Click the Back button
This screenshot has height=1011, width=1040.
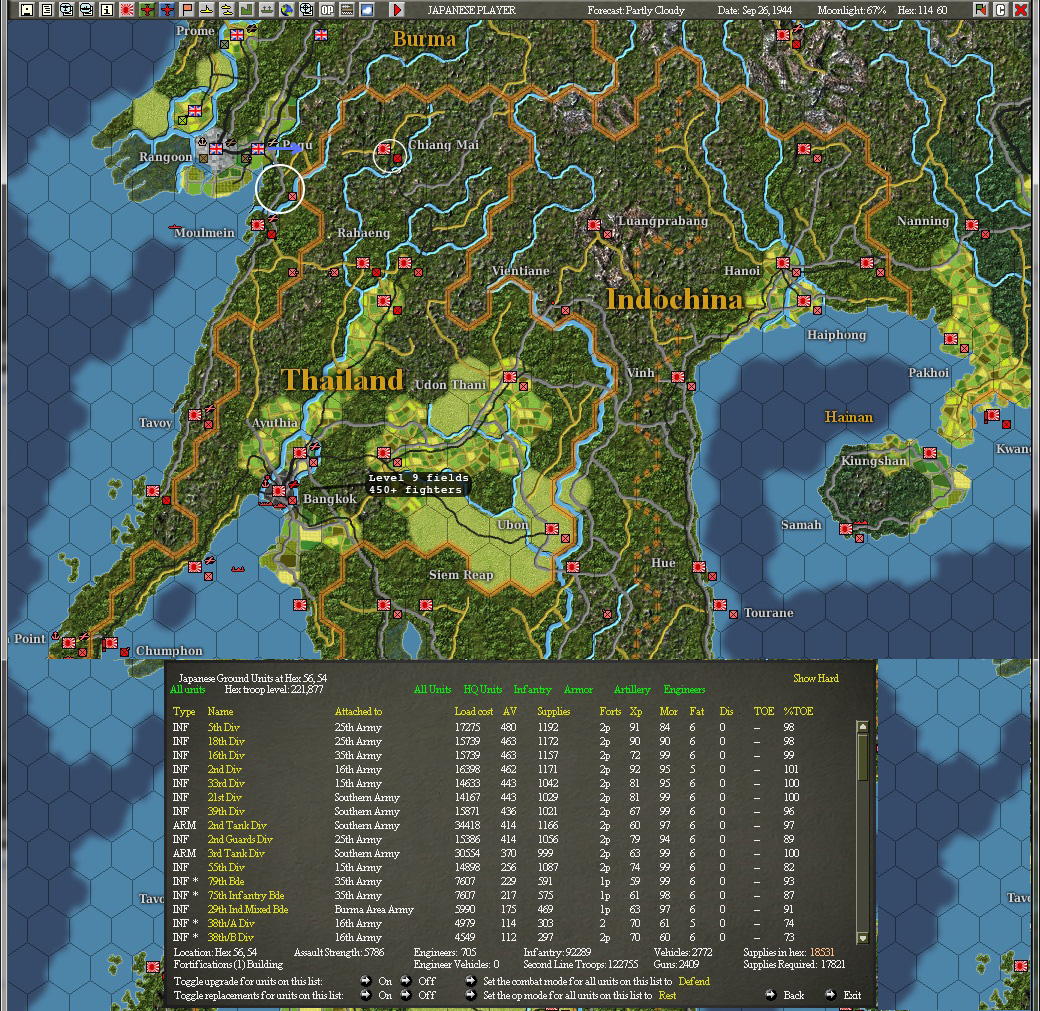tap(793, 995)
